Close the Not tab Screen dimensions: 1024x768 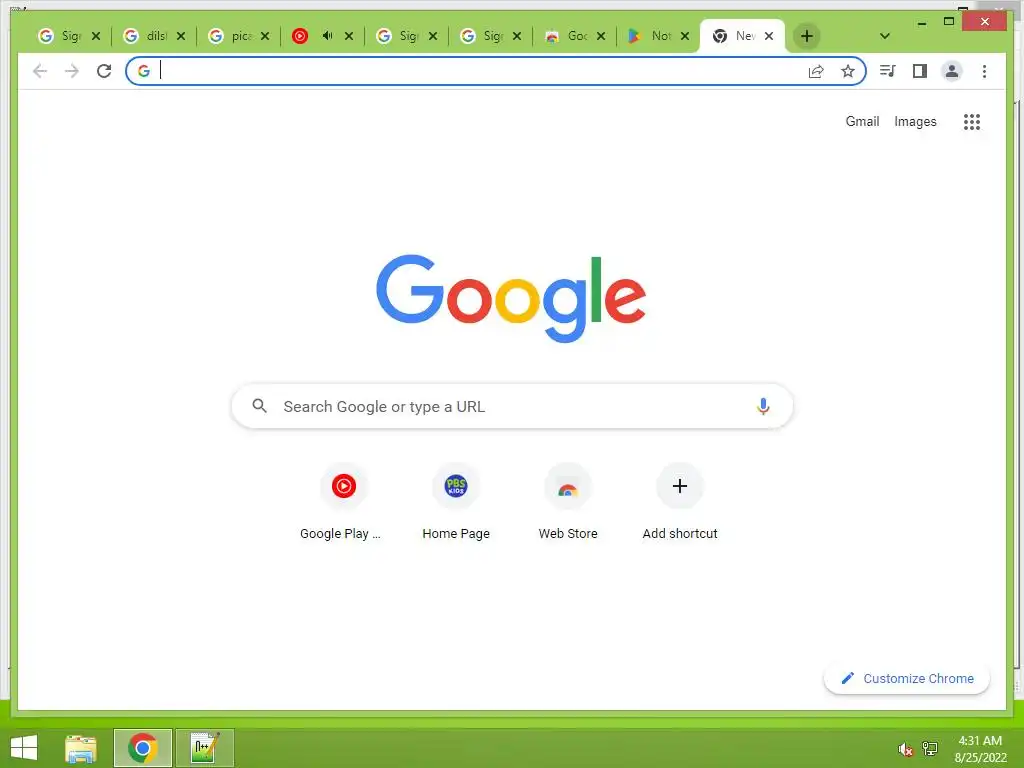click(x=685, y=36)
